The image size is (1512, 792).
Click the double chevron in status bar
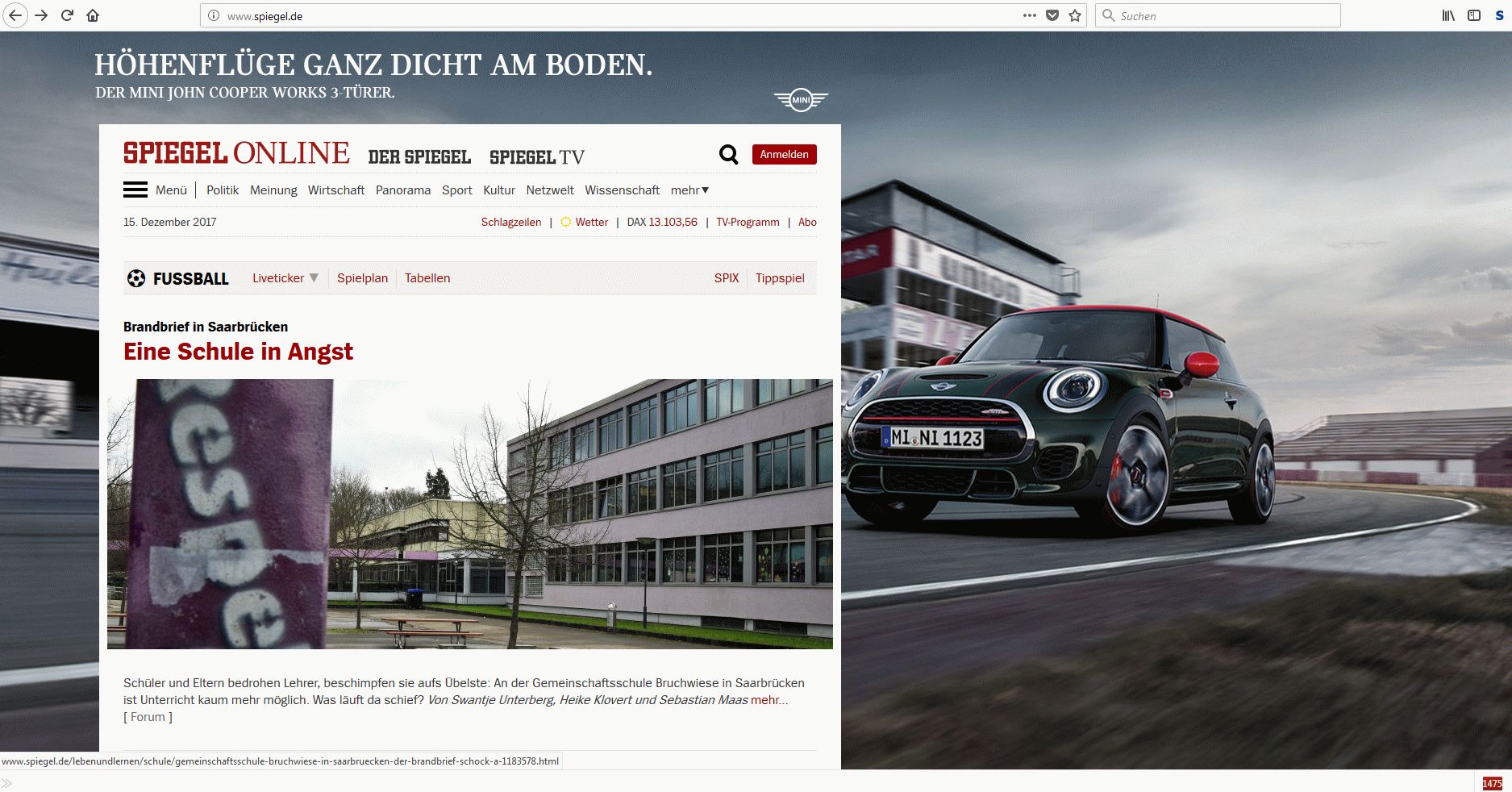click(x=7, y=783)
